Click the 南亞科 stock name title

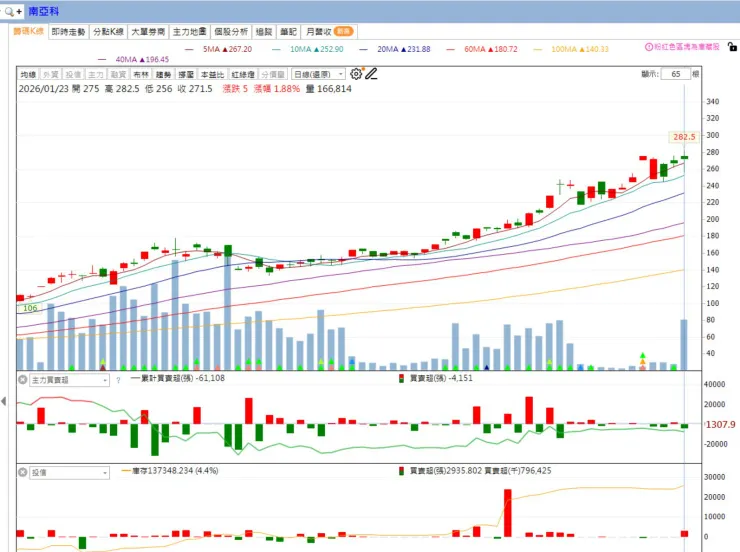pyautogui.click(x=43, y=11)
